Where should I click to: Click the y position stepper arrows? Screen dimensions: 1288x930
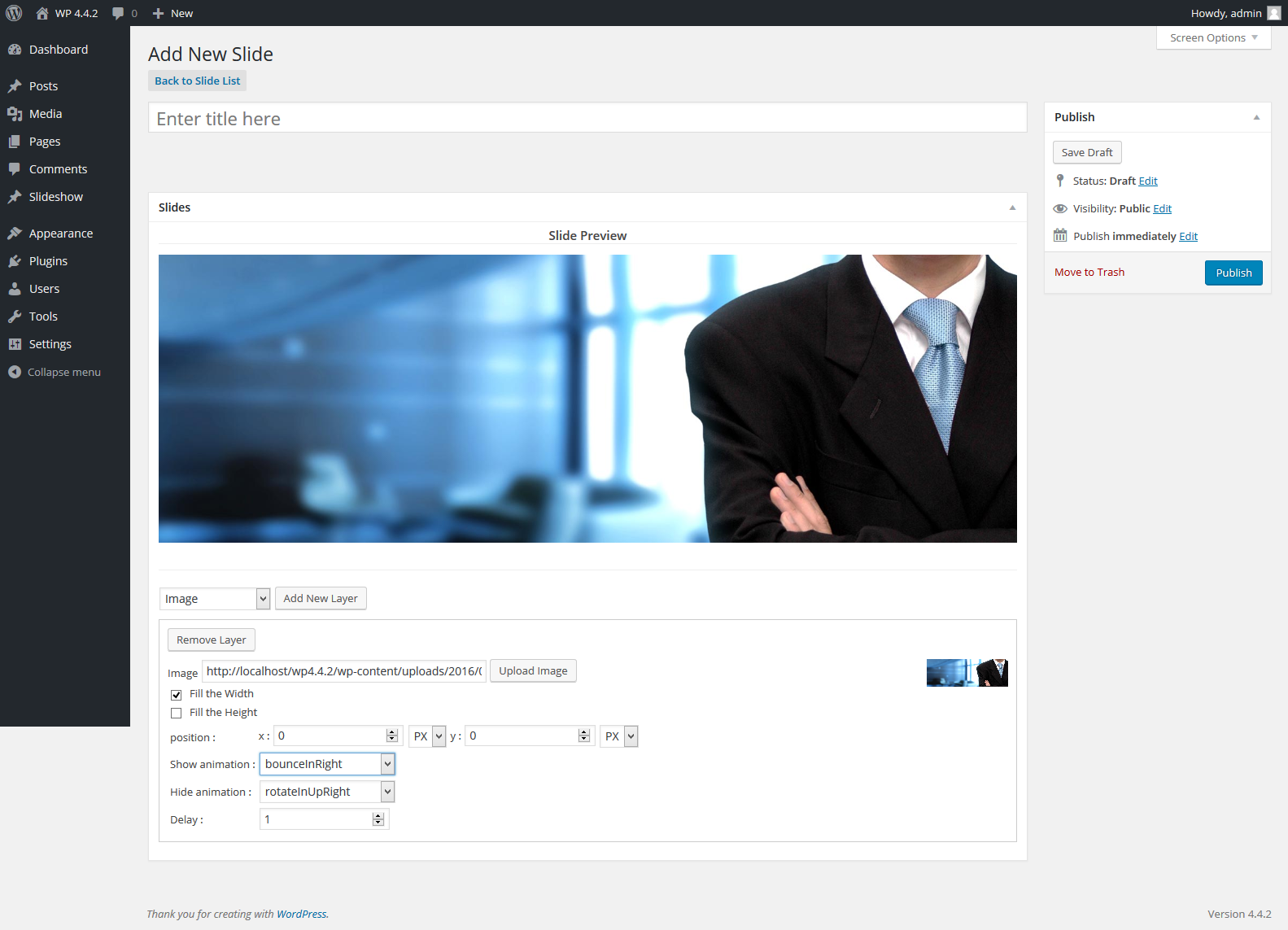pyautogui.click(x=584, y=736)
